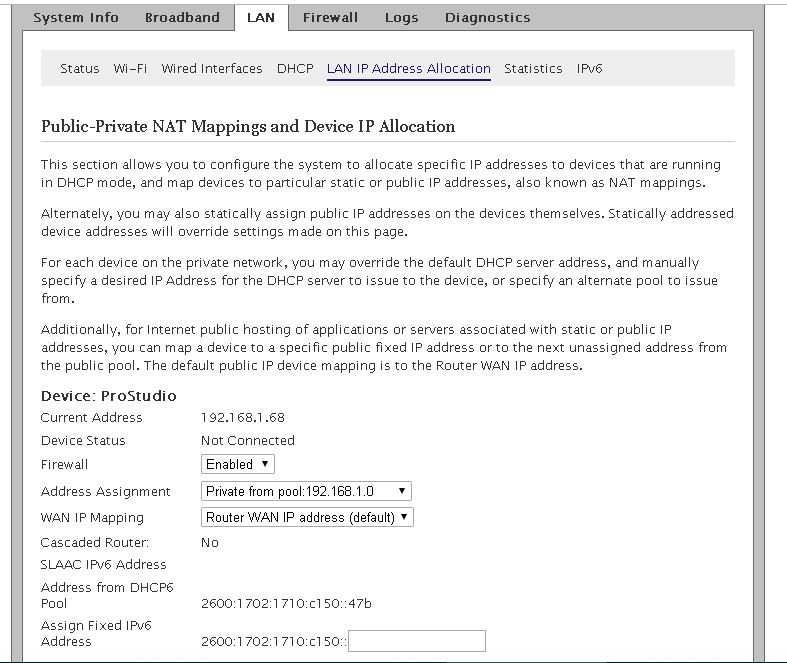Viewport: 787px width, 663px height.
Task: Open the System Info tab
Action: pos(76,17)
